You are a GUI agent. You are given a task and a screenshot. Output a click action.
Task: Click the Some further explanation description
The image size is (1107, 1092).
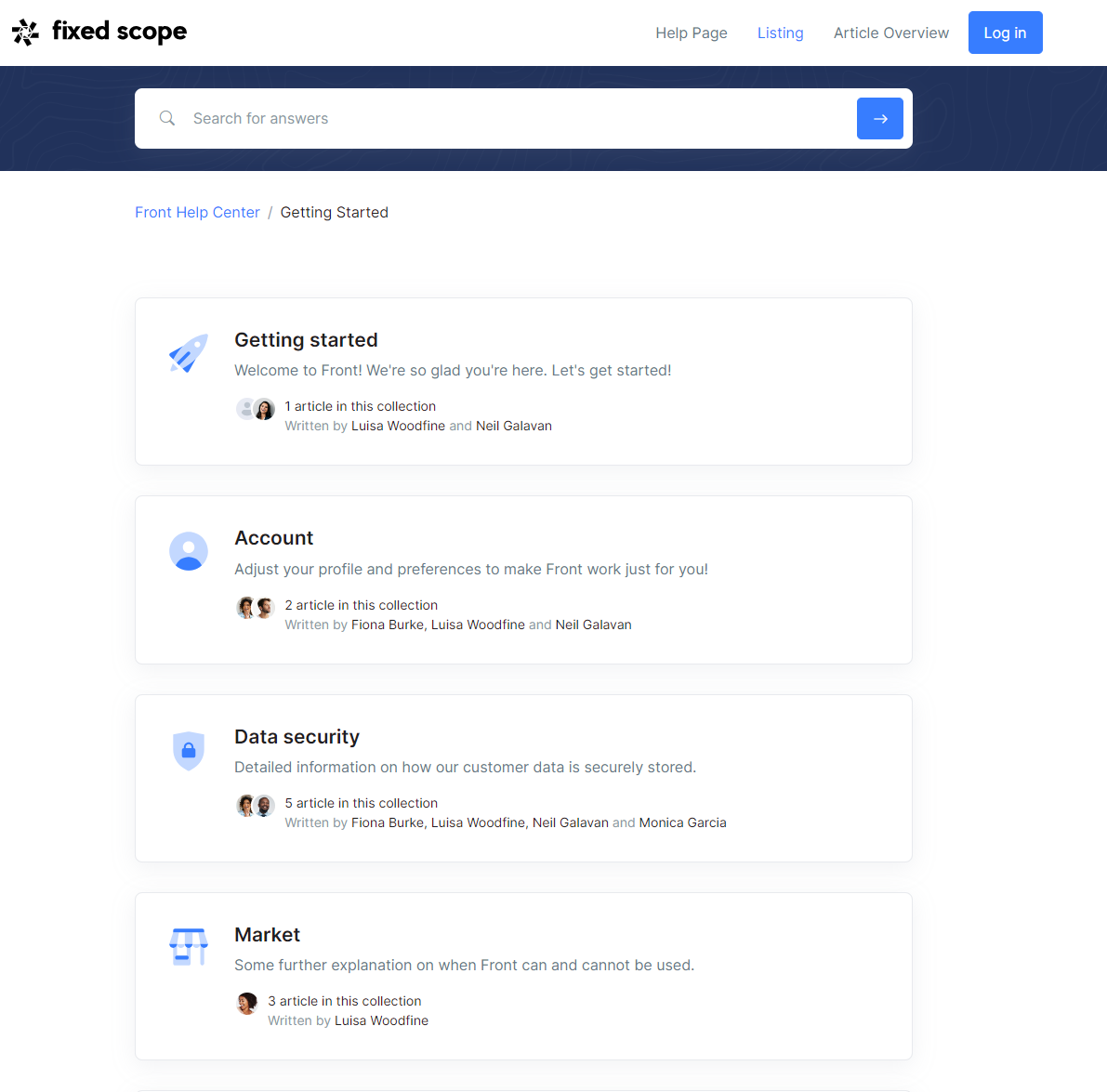(x=464, y=965)
